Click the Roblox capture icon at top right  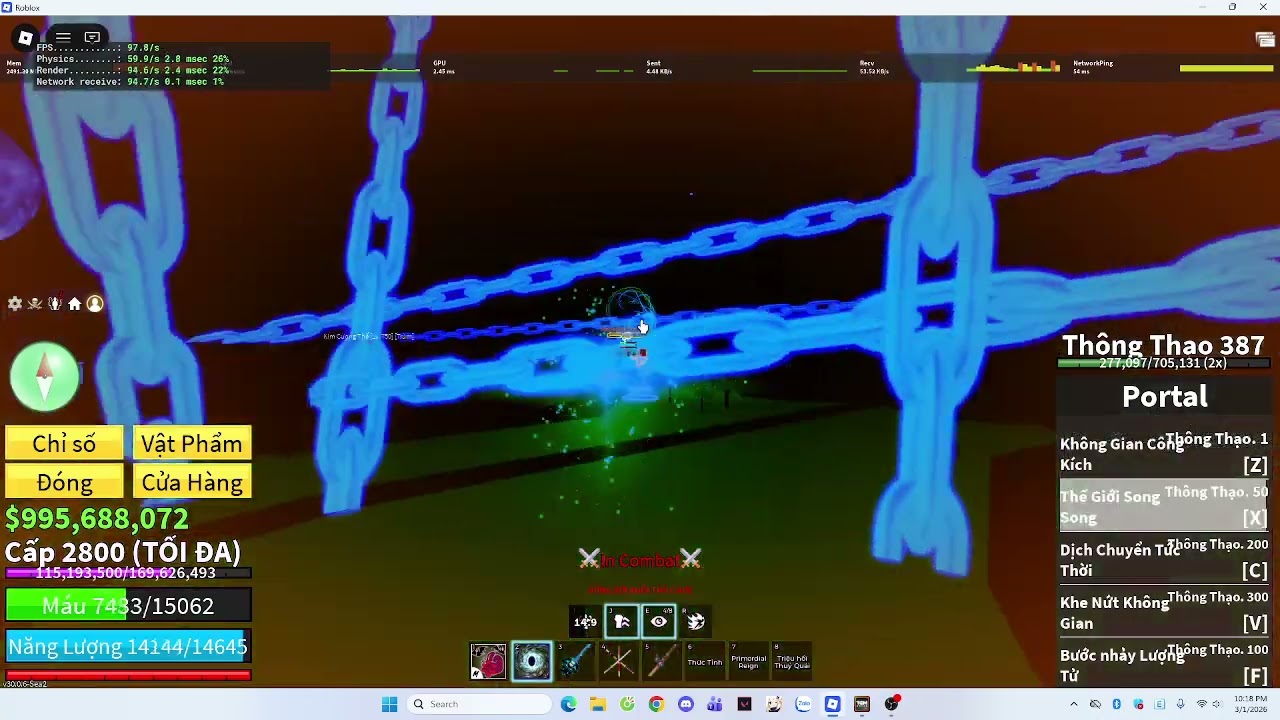click(x=1265, y=39)
